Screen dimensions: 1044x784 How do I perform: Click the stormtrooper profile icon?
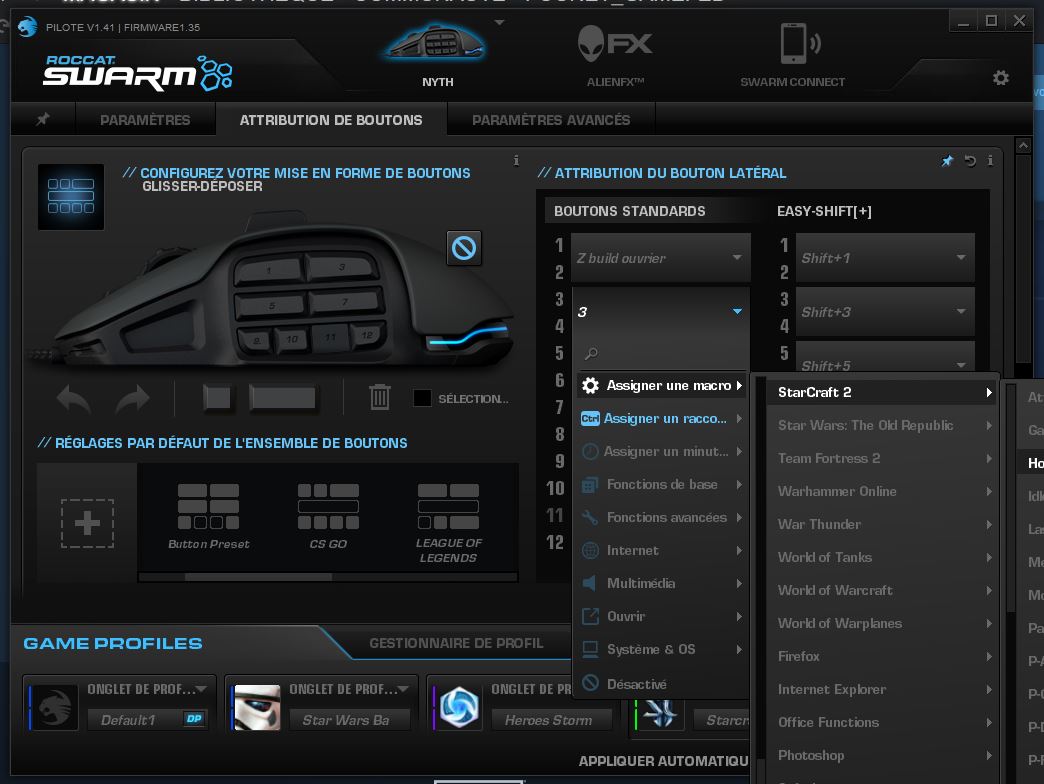(x=258, y=707)
